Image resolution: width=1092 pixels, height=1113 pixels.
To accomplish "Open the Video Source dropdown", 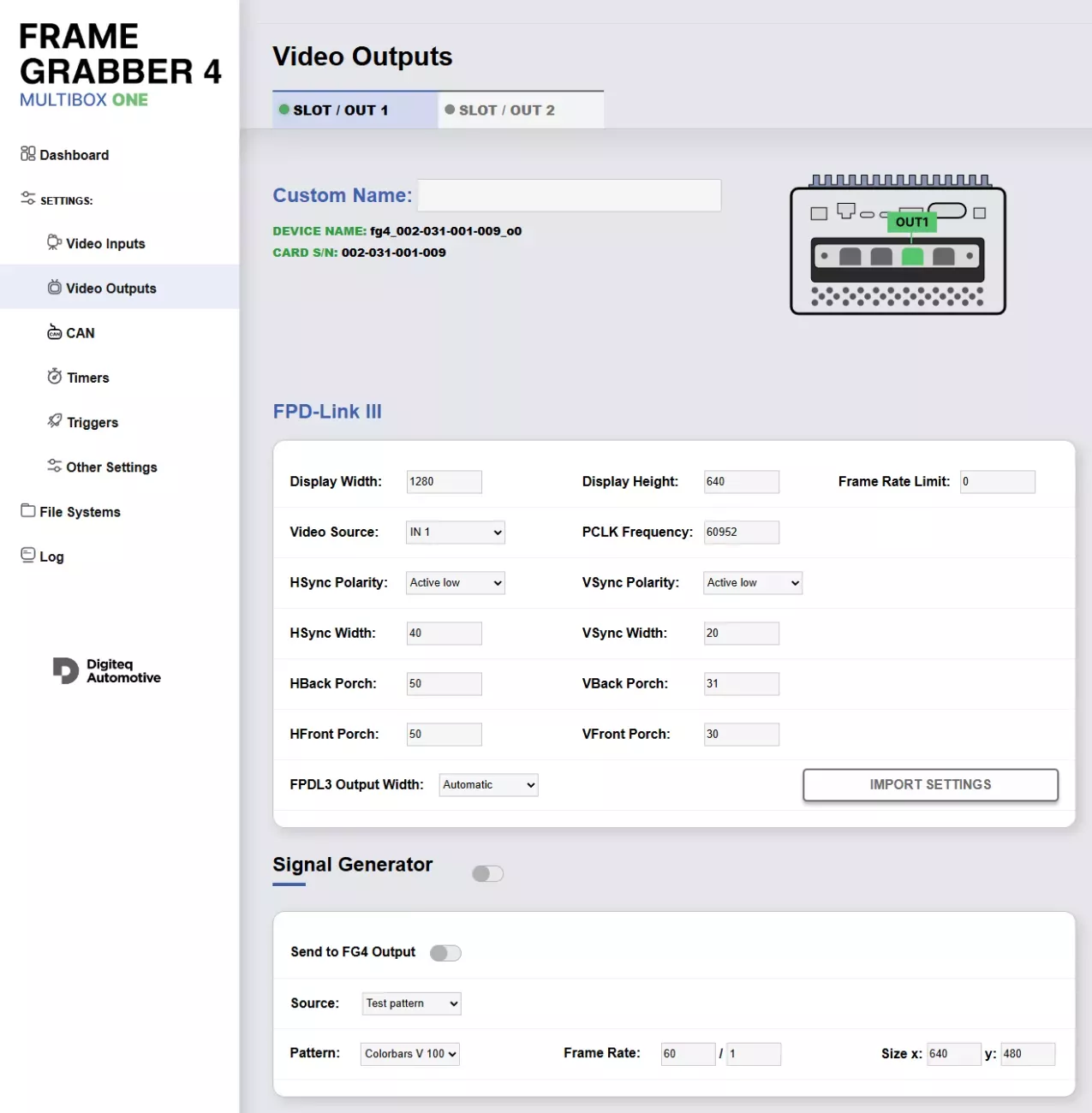I will click(x=455, y=533).
